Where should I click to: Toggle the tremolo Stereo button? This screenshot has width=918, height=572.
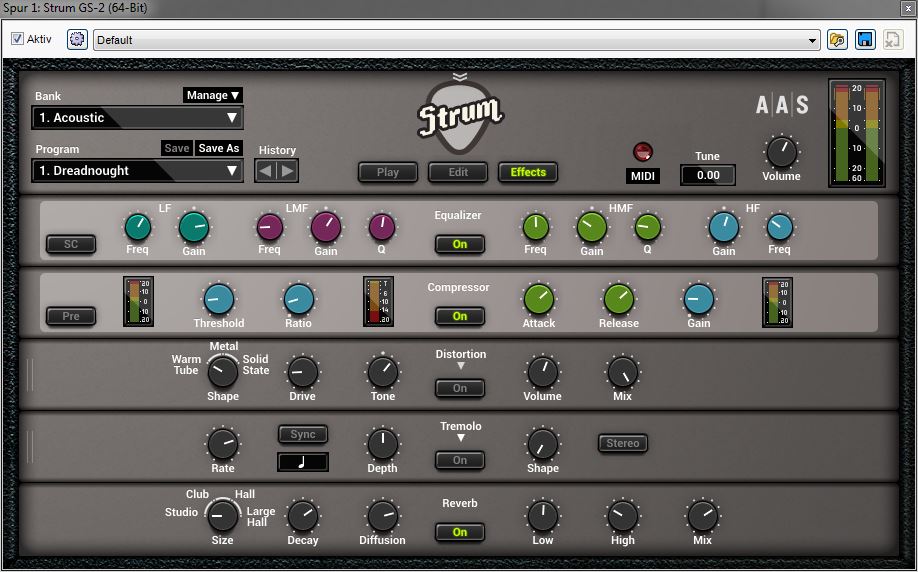pyautogui.click(x=622, y=443)
